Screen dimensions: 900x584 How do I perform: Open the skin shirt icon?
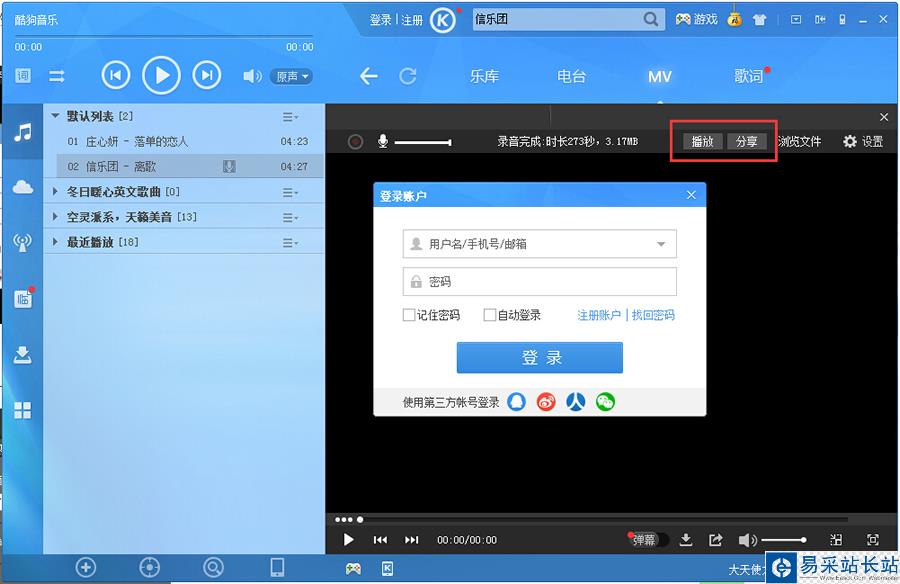(760, 20)
